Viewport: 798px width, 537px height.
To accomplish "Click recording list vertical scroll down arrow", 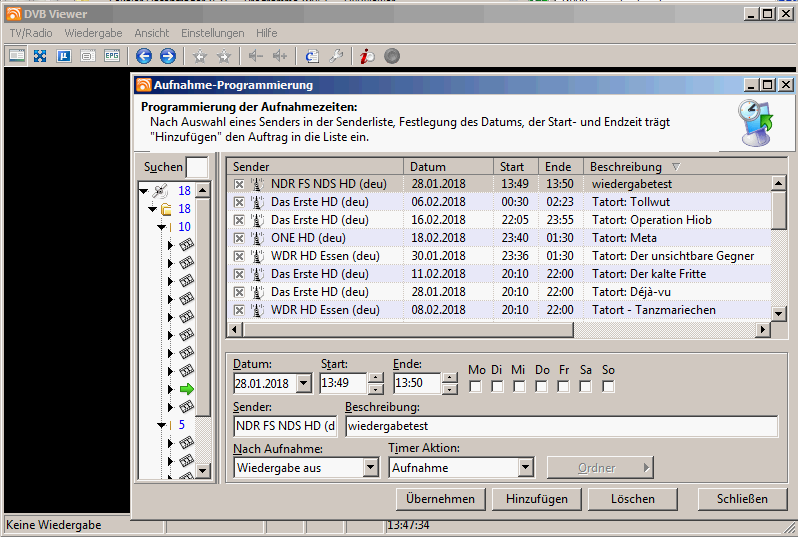I will coord(778,314).
